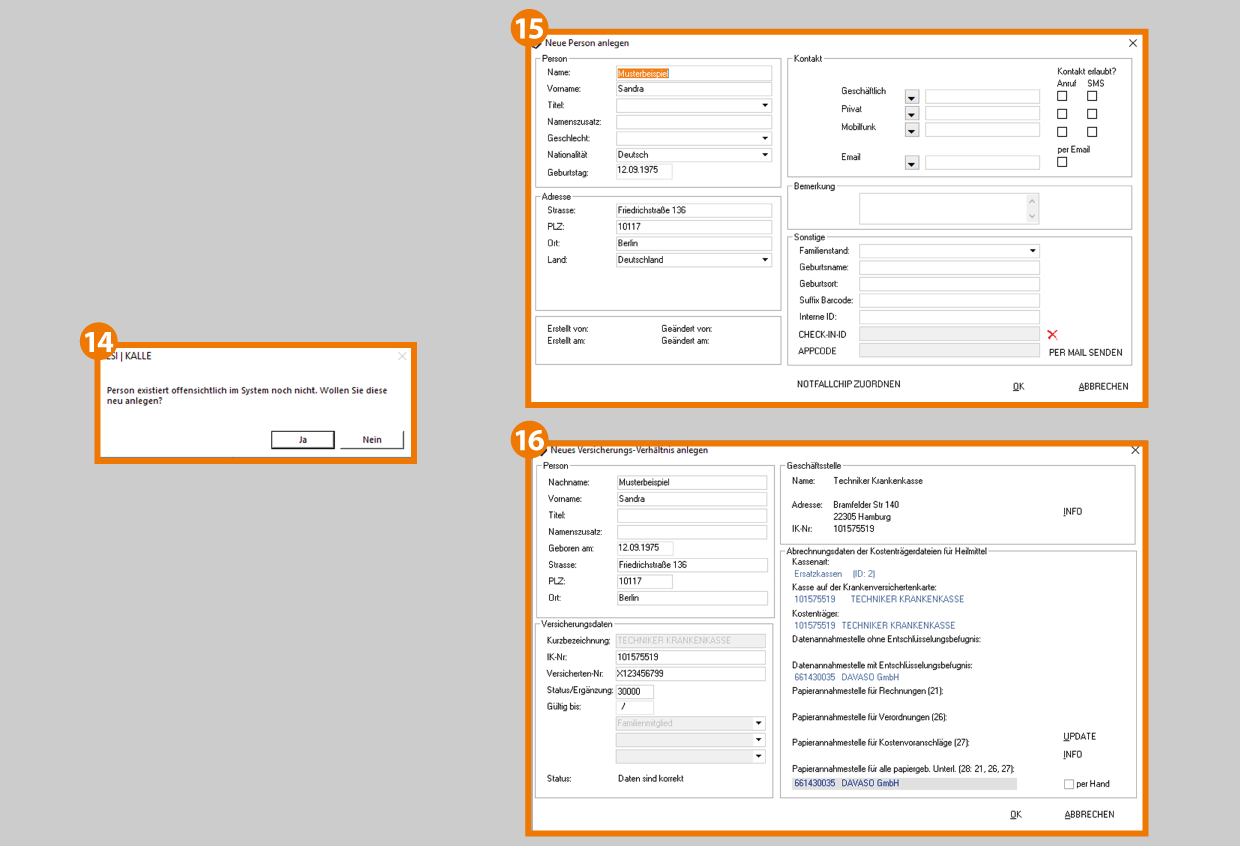The height and width of the screenshot is (846, 1240).
Task: Check the per Hand checkbox
Action: tap(1069, 784)
